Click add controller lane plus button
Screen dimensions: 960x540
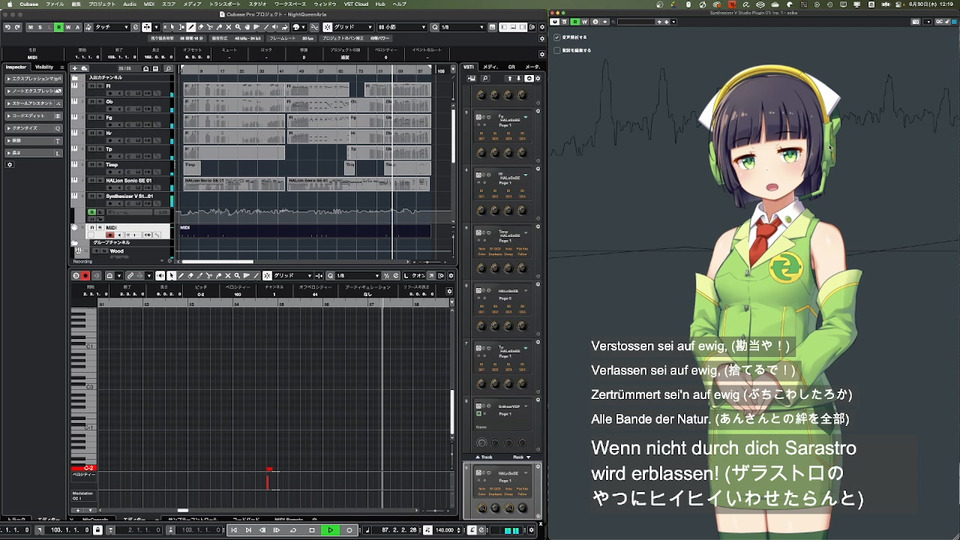(77, 510)
